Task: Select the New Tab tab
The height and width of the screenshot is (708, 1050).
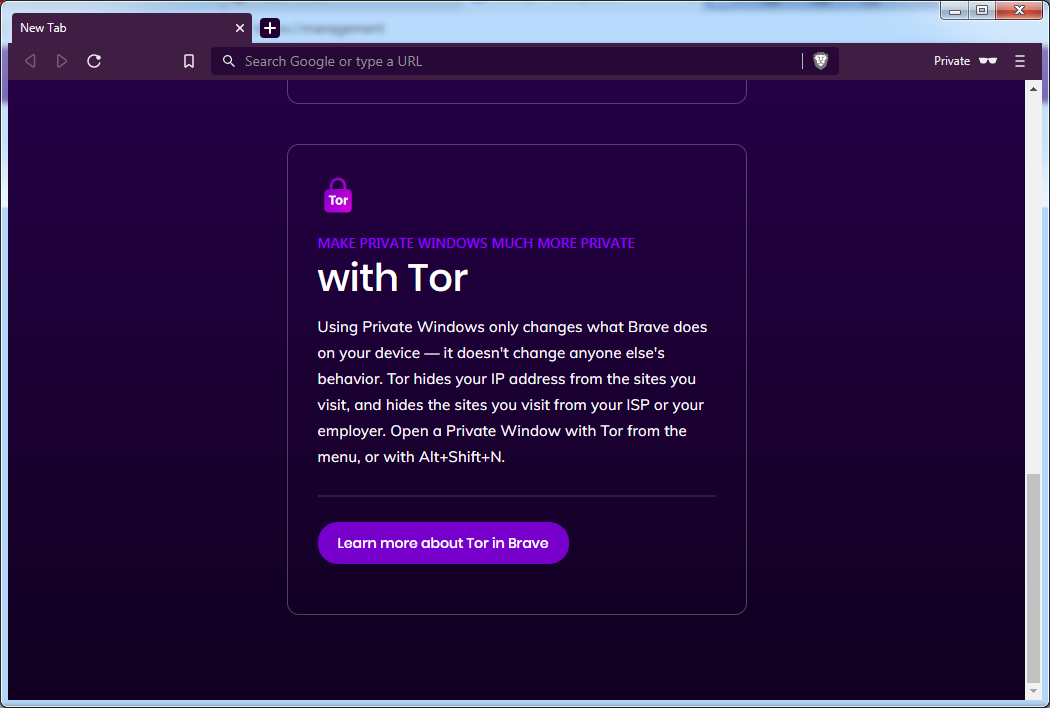Action: (x=131, y=28)
